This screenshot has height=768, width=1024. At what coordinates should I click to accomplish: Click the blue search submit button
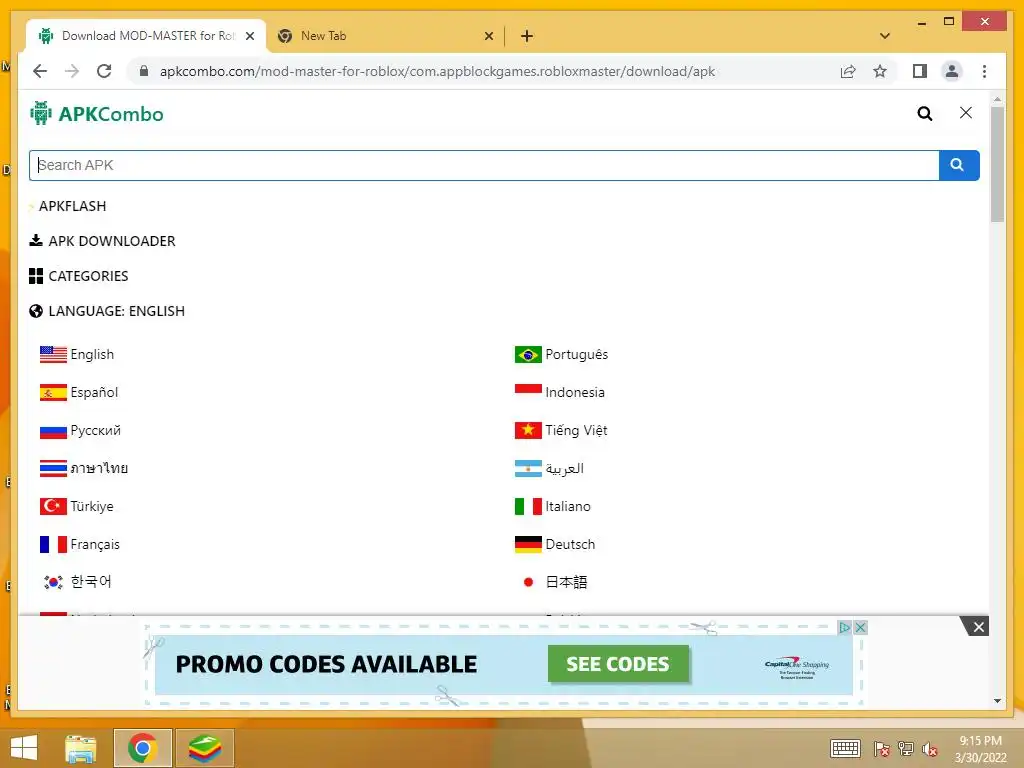(x=959, y=165)
